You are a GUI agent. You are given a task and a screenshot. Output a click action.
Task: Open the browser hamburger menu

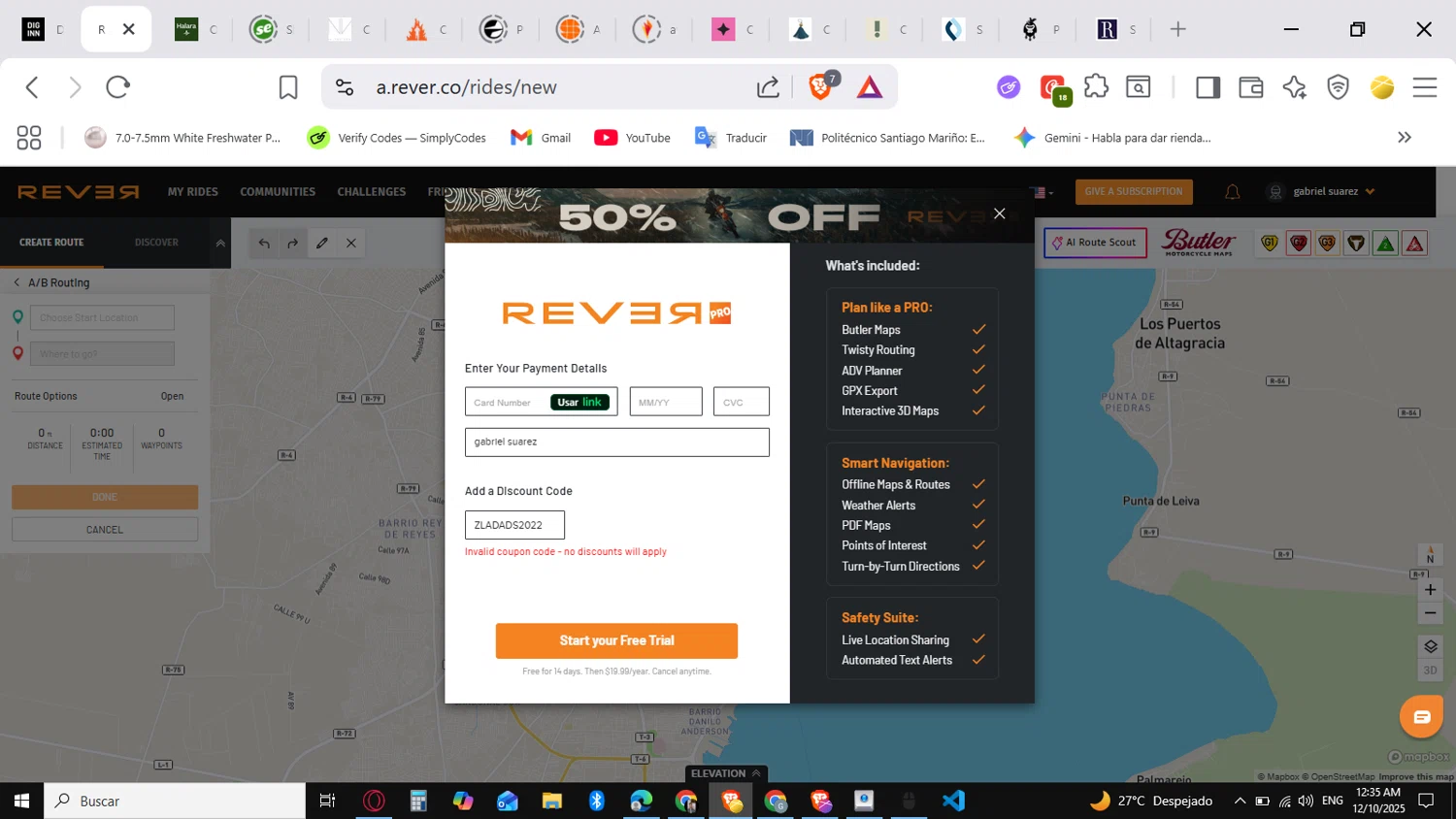point(1425,87)
